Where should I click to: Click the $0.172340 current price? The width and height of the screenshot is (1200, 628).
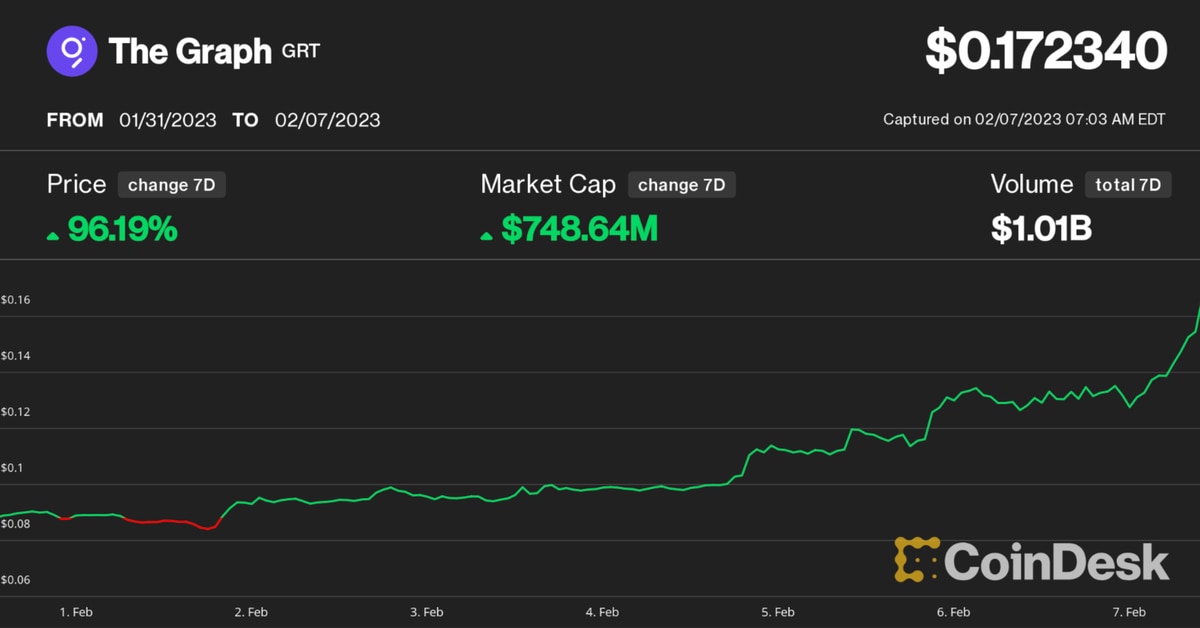[x=1046, y=52]
